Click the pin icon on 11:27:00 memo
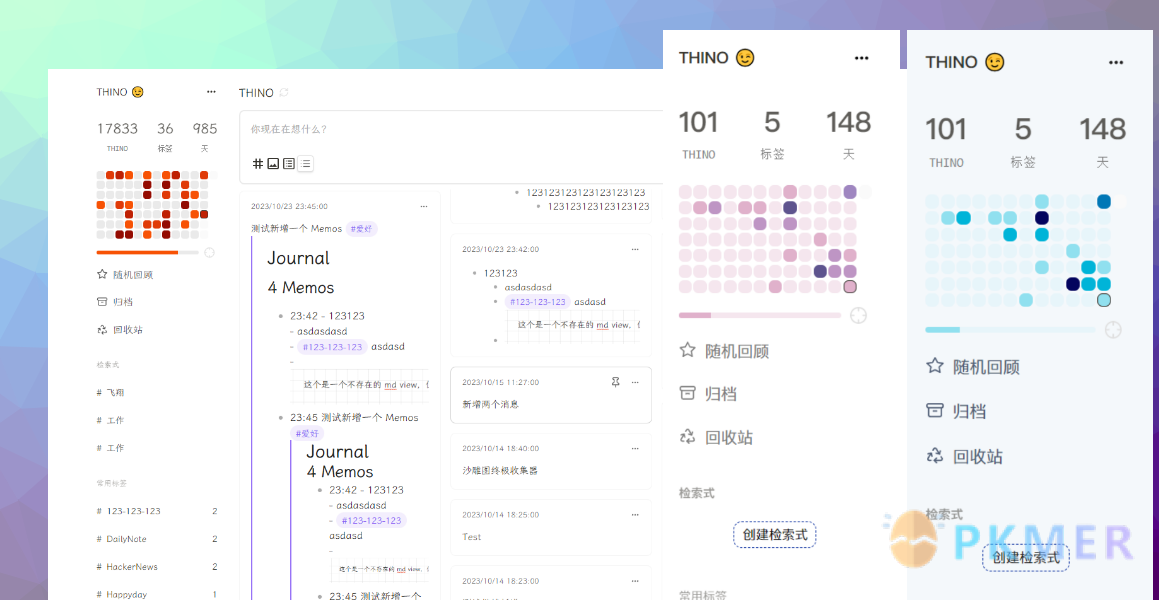 click(616, 382)
